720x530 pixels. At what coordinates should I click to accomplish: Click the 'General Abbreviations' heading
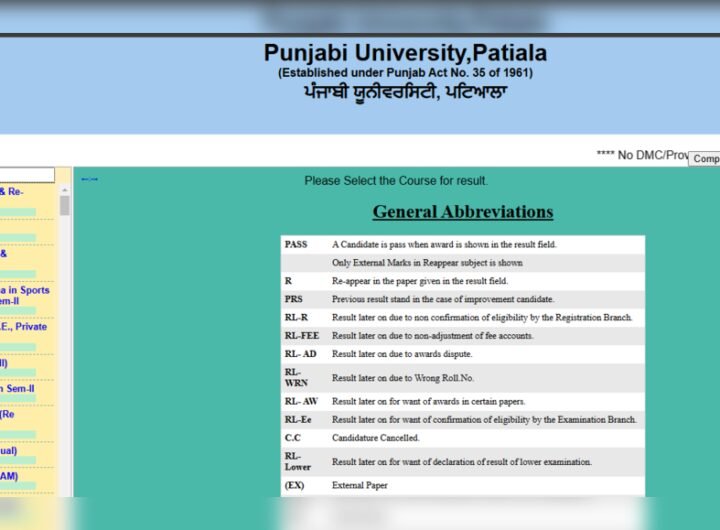(463, 212)
